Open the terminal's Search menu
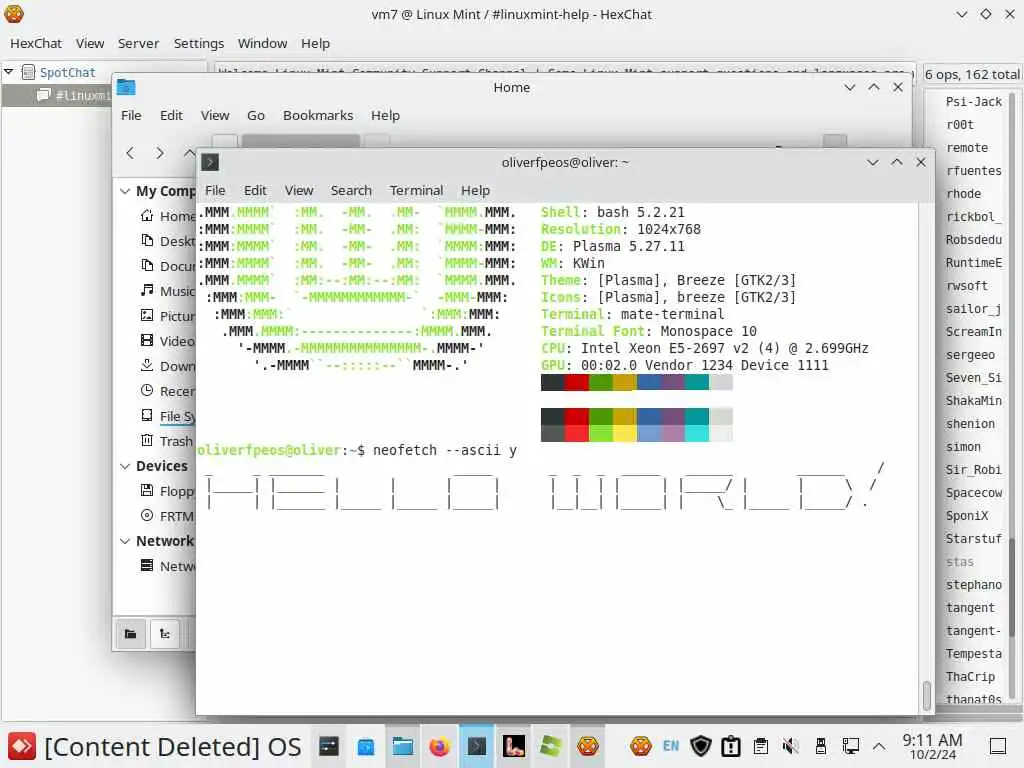The height and width of the screenshot is (768, 1024). tap(351, 191)
